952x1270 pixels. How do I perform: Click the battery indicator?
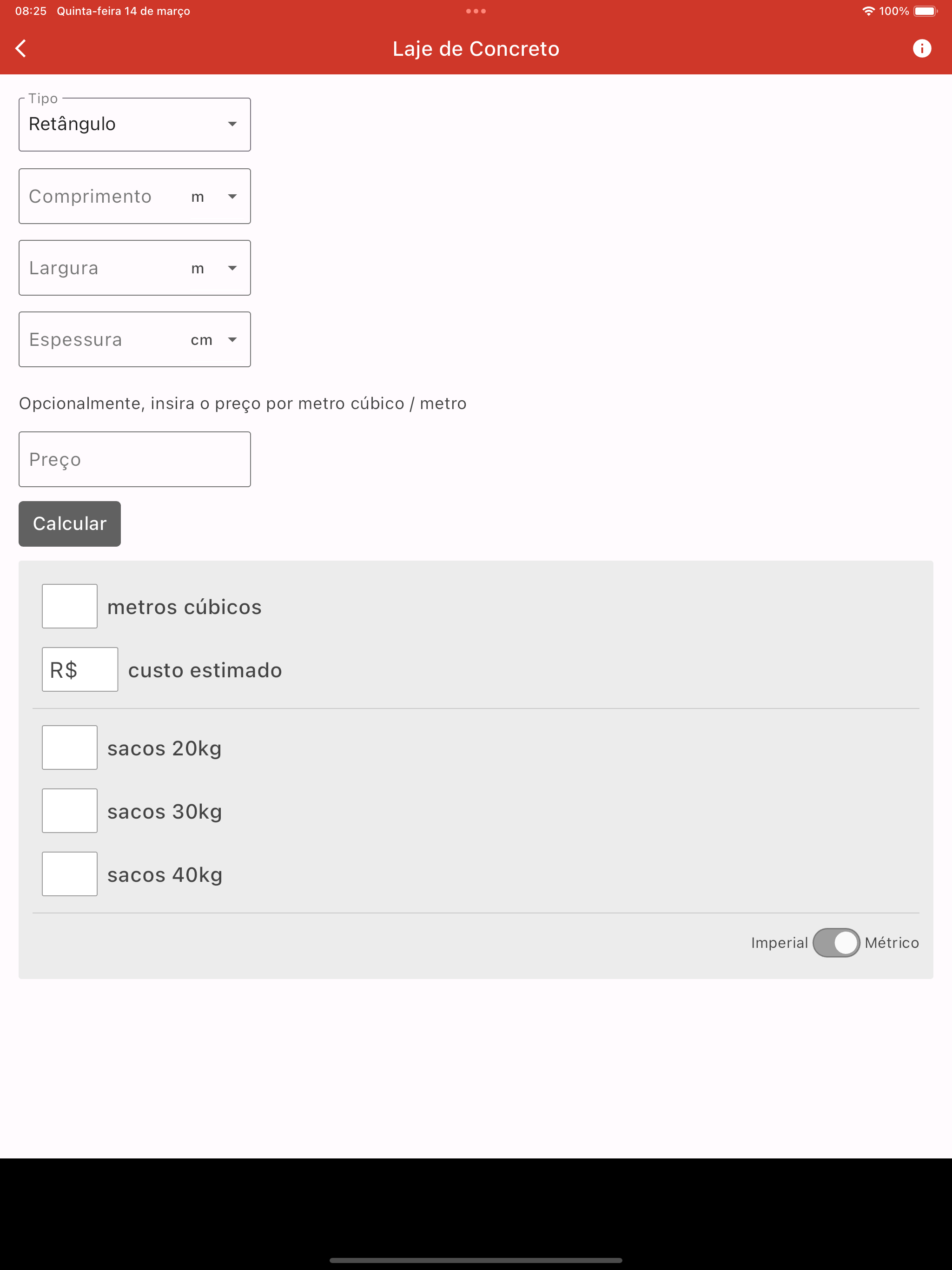[926, 10]
